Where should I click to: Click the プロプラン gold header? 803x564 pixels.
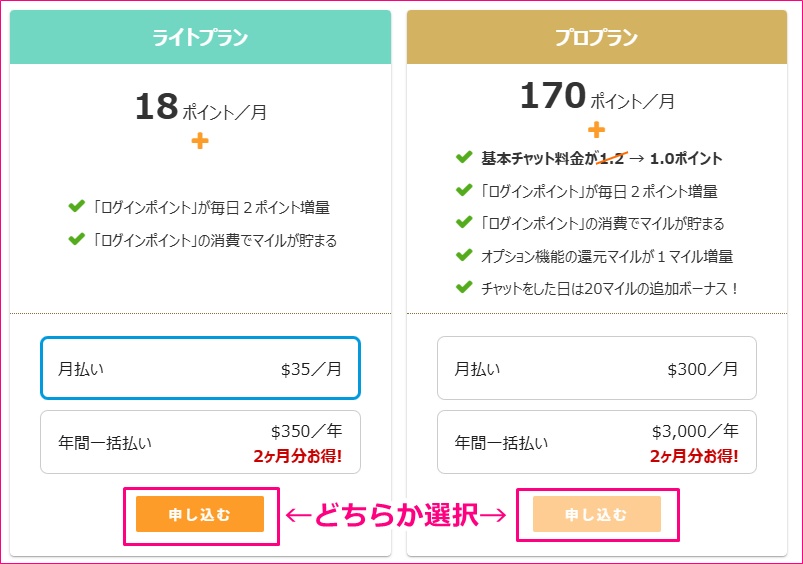pyautogui.click(x=596, y=38)
